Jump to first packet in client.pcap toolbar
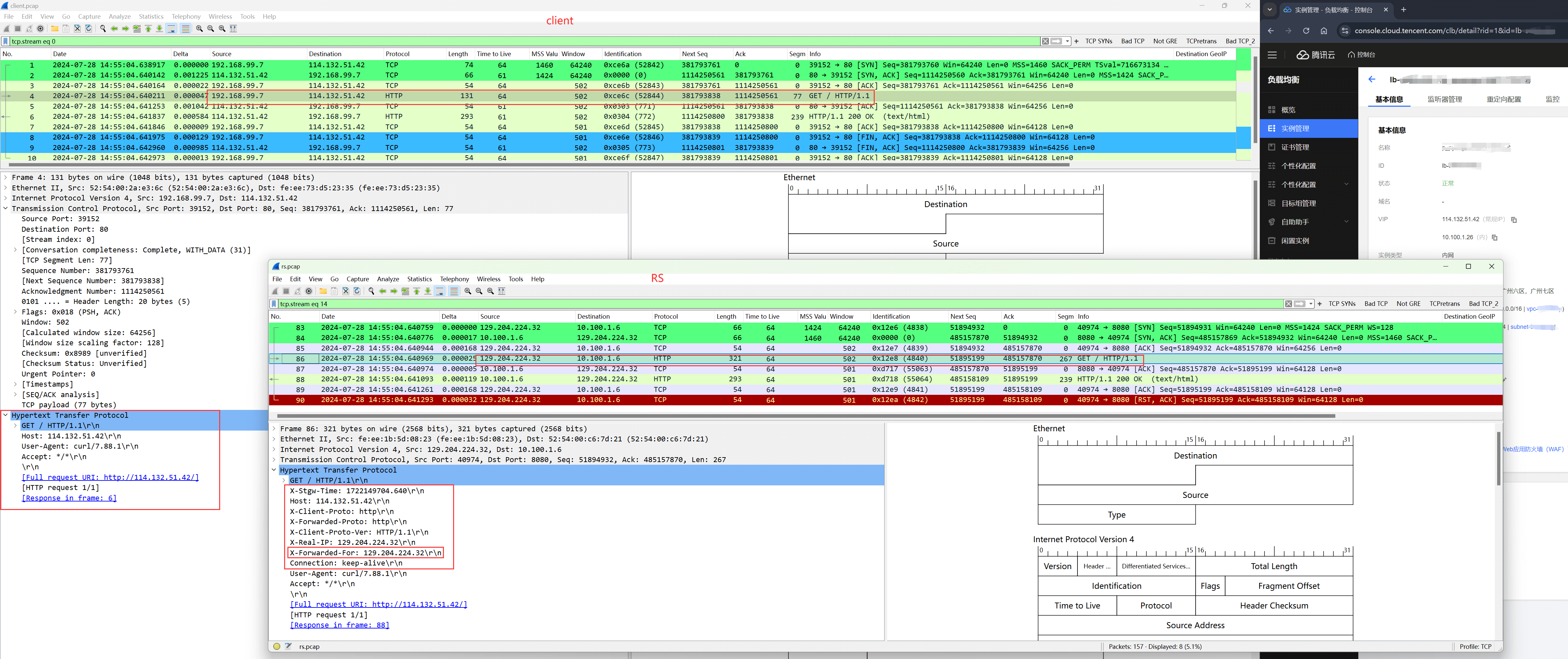Viewport: 1568px width, 659px height. [148, 29]
